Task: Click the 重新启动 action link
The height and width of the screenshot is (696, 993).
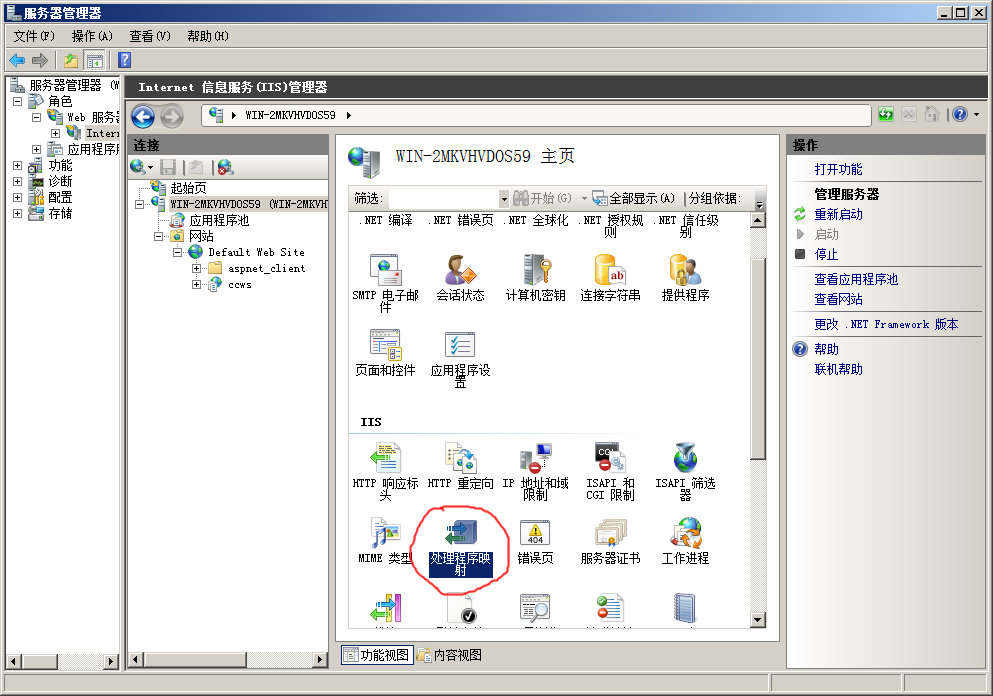Action: tap(838, 214)
